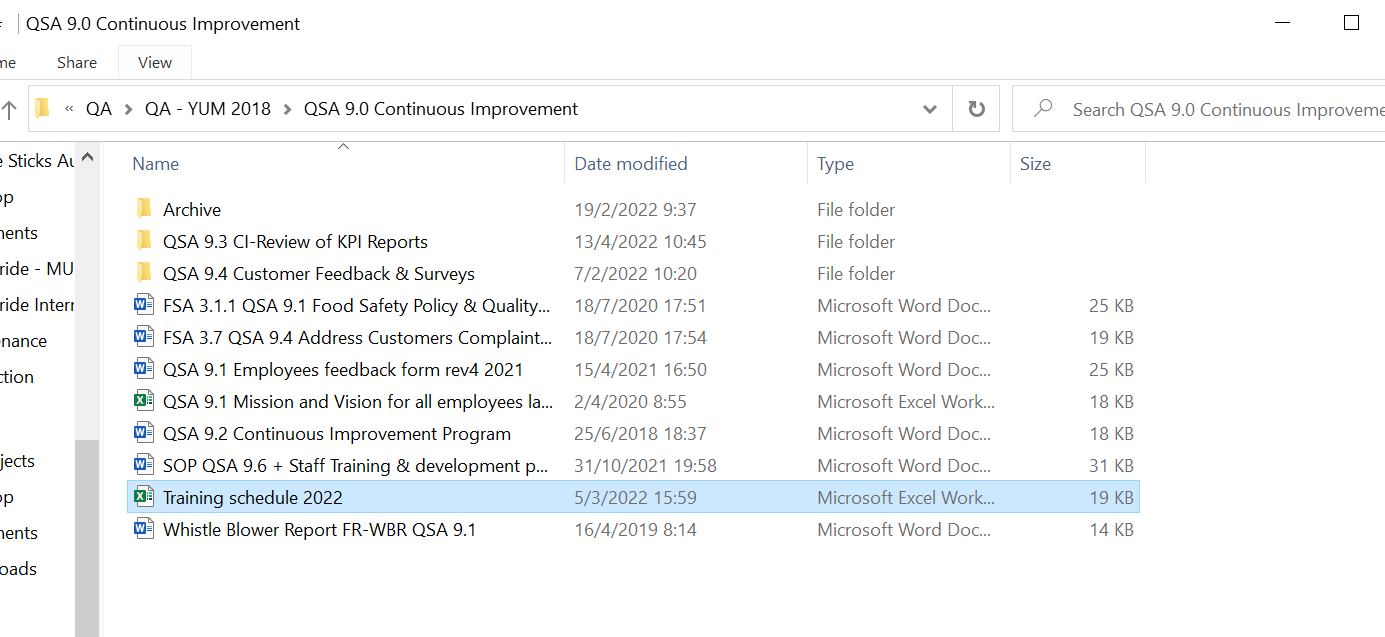
Task: Click the QSA 9.4 Customer Feedback folder icon
Action: tap(144, 273)
